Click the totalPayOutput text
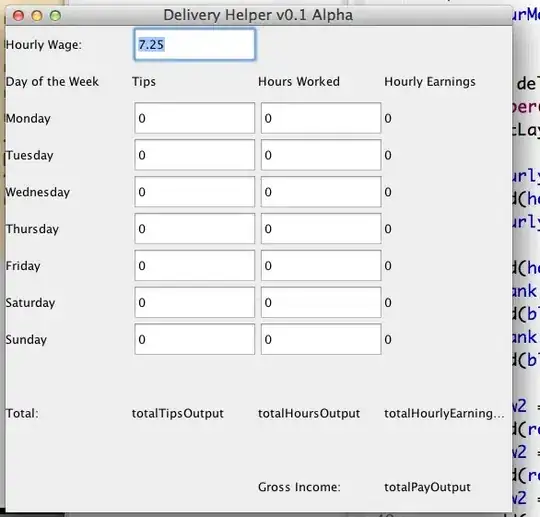 point(427,487)
